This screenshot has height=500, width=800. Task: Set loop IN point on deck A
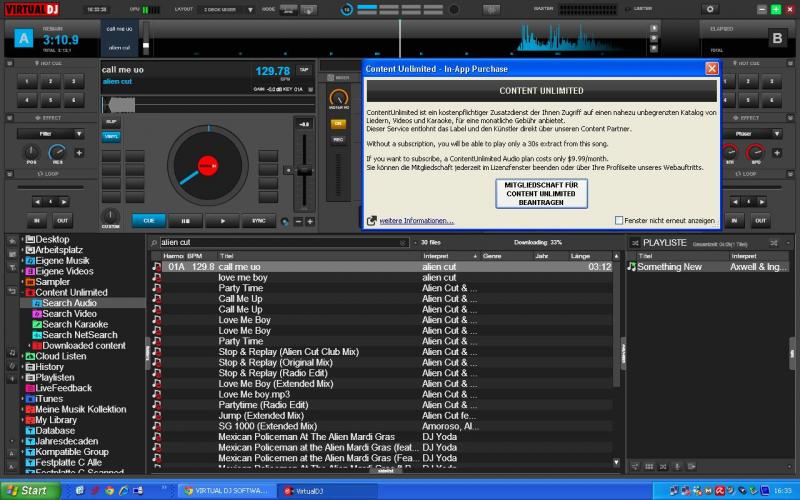tap(37, 221)
